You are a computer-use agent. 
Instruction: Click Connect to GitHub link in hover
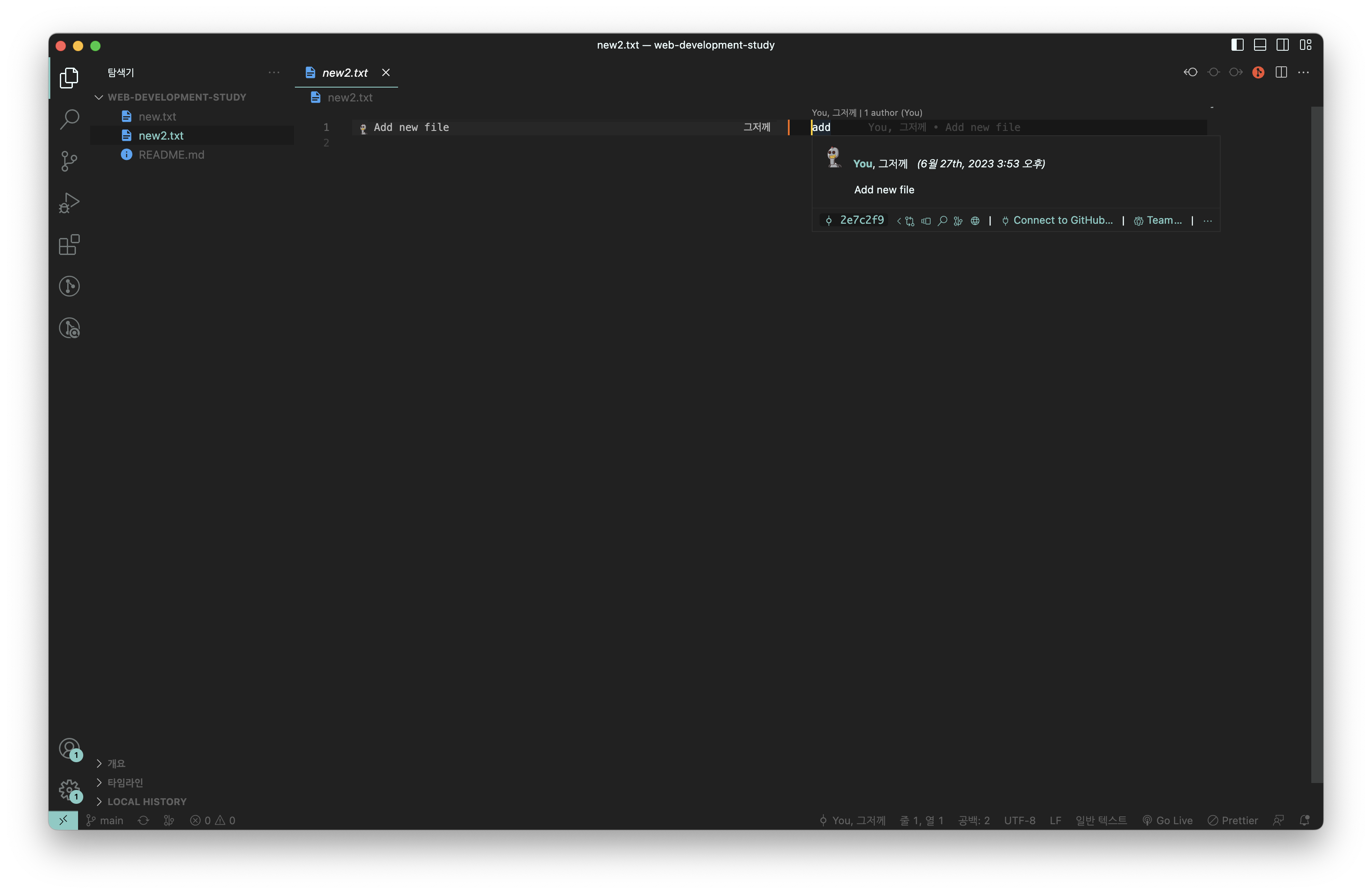[1062, 220]
